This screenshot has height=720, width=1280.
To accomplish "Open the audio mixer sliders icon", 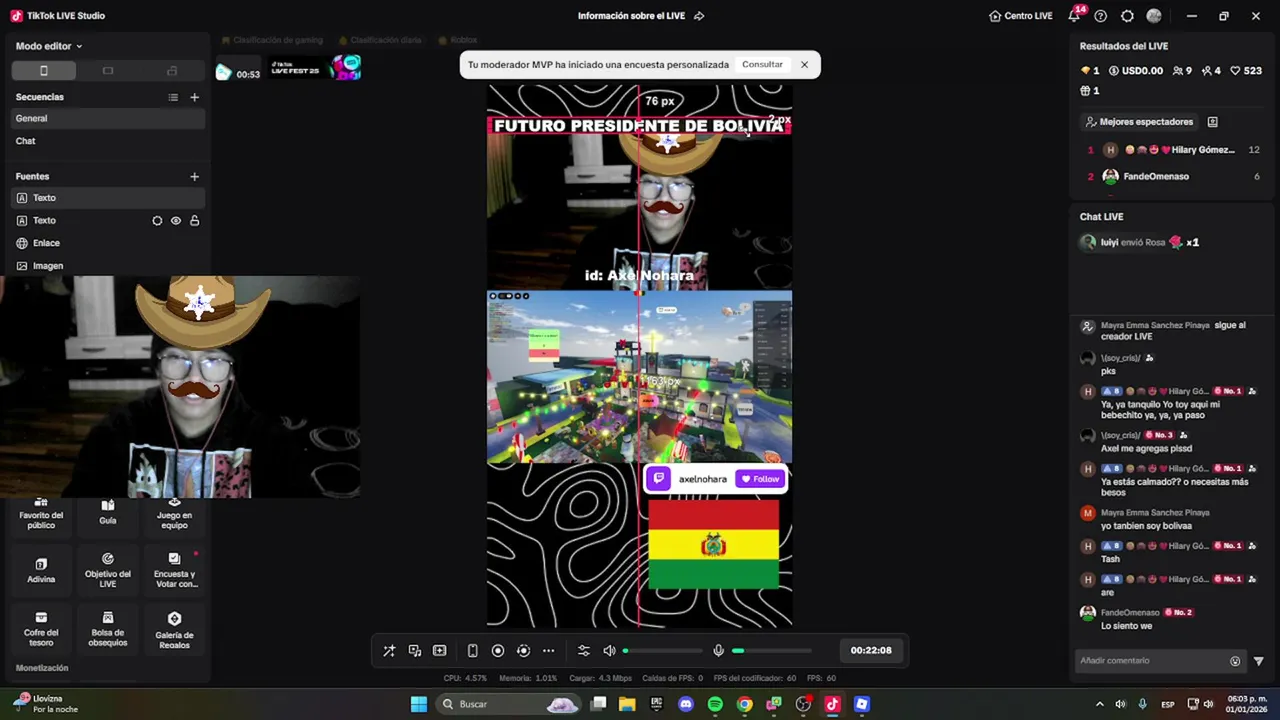I will click(584, 650).
